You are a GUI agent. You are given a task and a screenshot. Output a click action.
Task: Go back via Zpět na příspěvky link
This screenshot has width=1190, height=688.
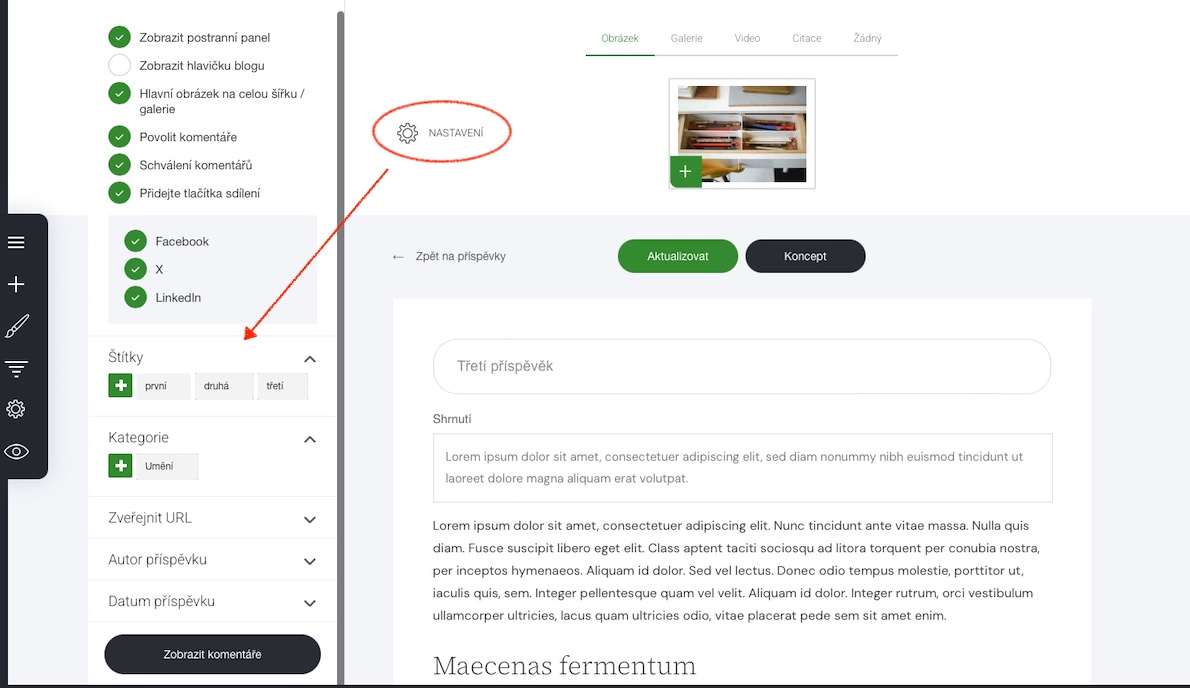449,256
